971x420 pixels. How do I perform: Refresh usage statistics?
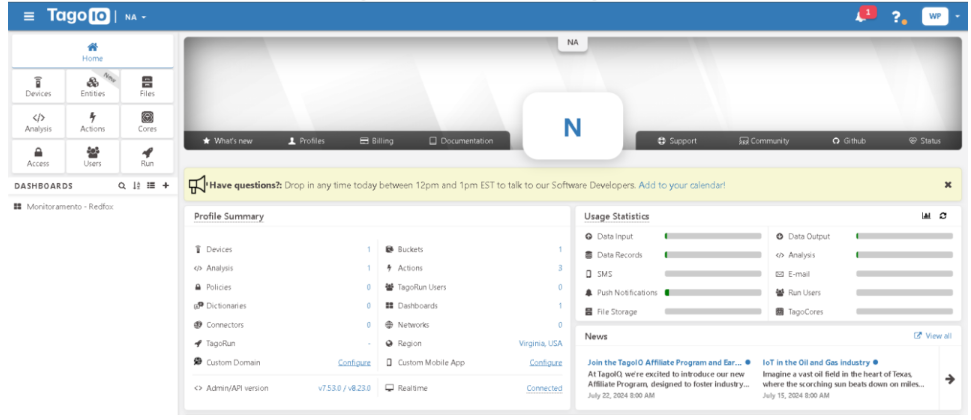pos(943,216)
